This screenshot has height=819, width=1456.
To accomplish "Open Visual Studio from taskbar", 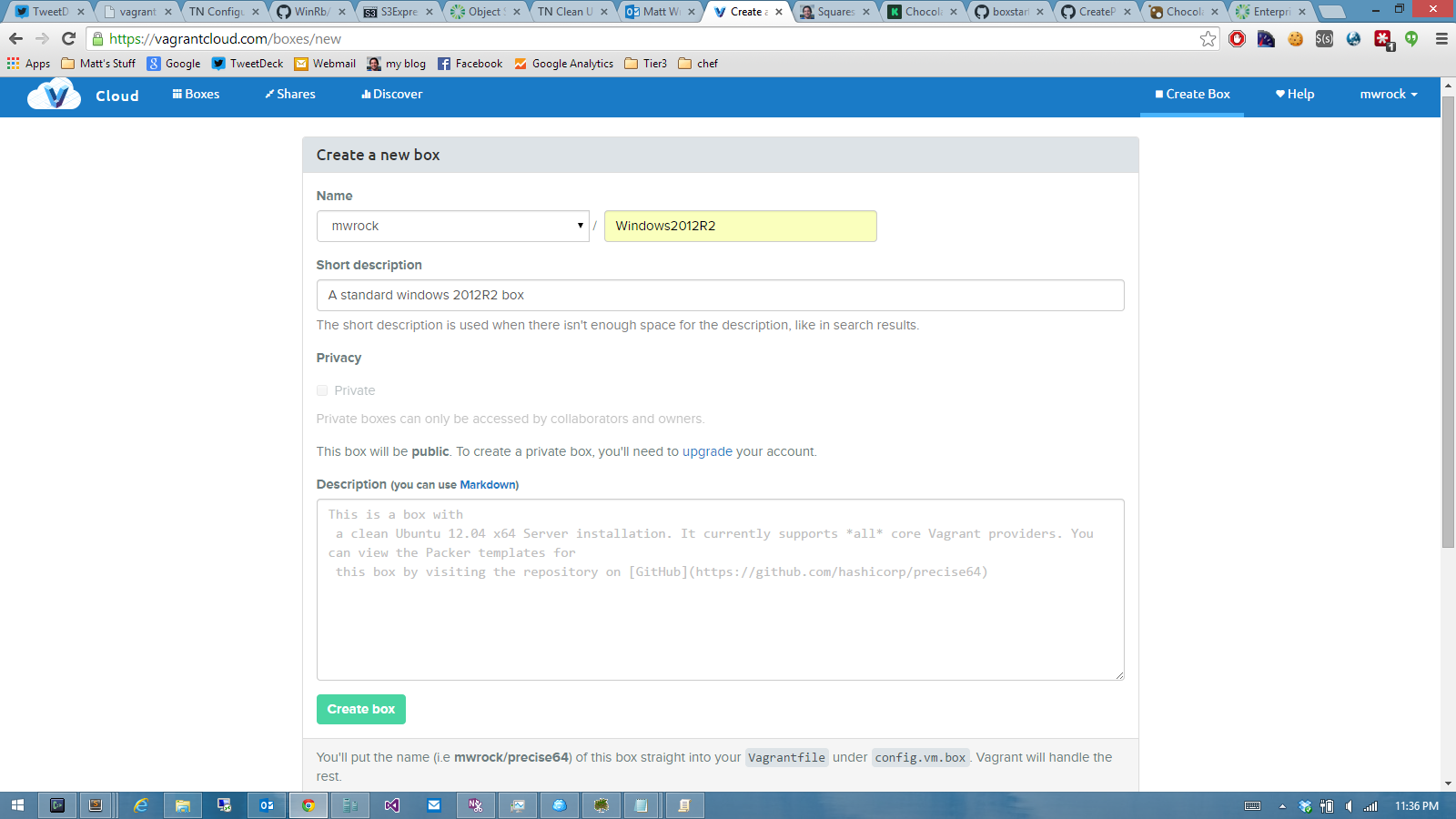I will click(392, 805).
